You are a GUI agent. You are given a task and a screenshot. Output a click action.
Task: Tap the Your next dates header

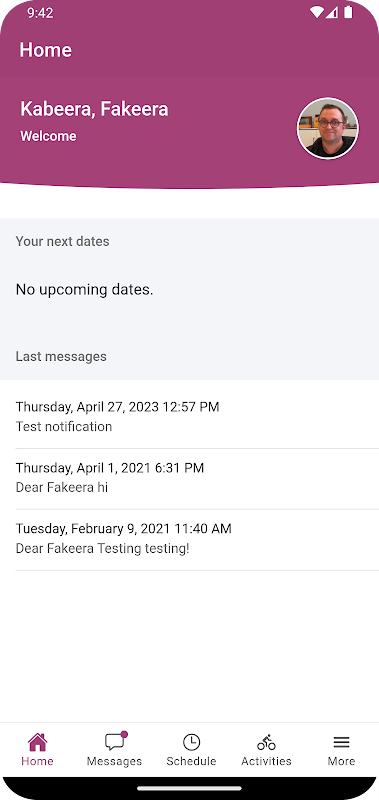pyautogui.click(x=62, y=241)
